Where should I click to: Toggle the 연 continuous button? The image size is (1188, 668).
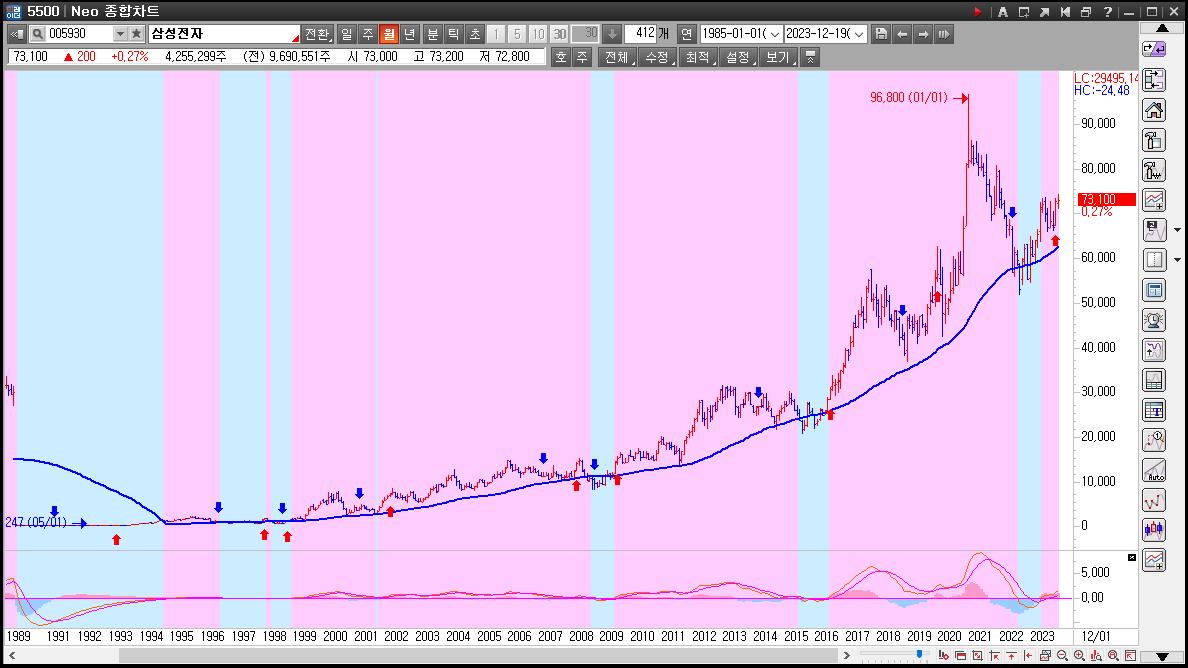pos(686,34)
